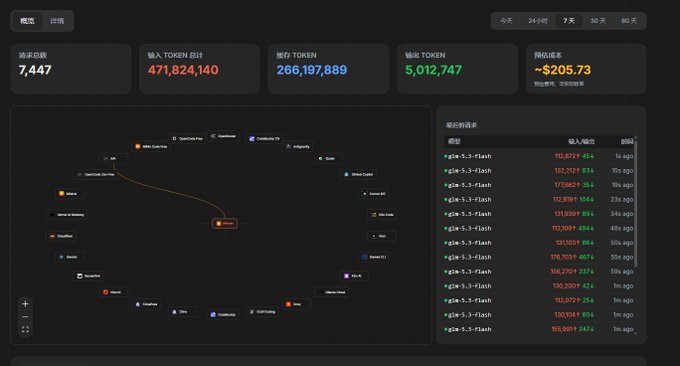Click the output token value 5,012,747
Viewport: 680px width, 366px height.
point(434,70)
